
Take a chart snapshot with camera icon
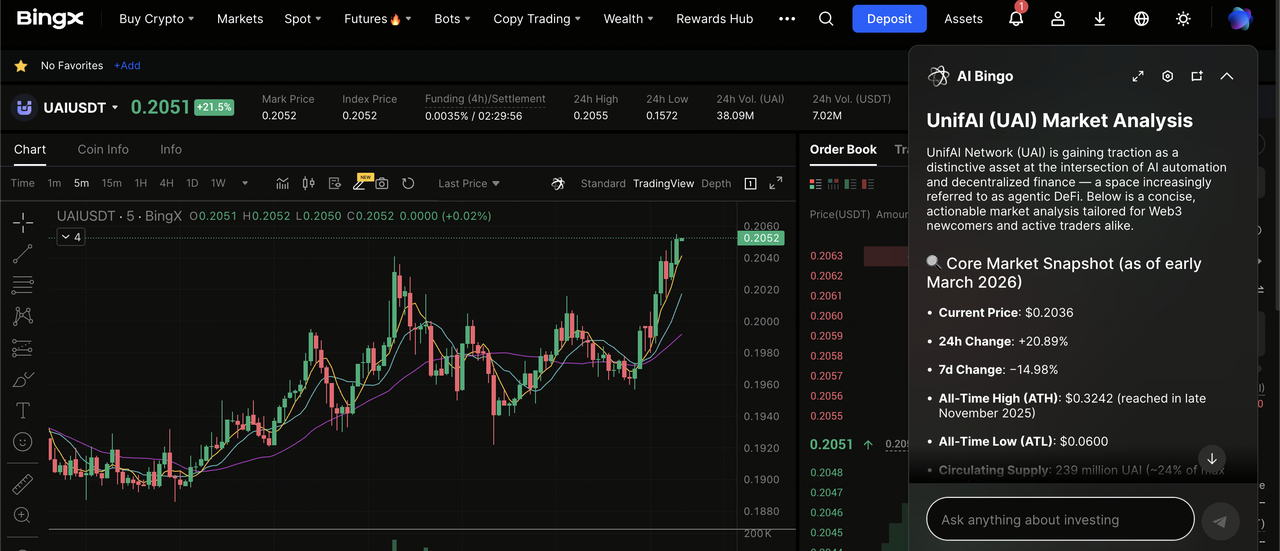click(x=381, y=183)
